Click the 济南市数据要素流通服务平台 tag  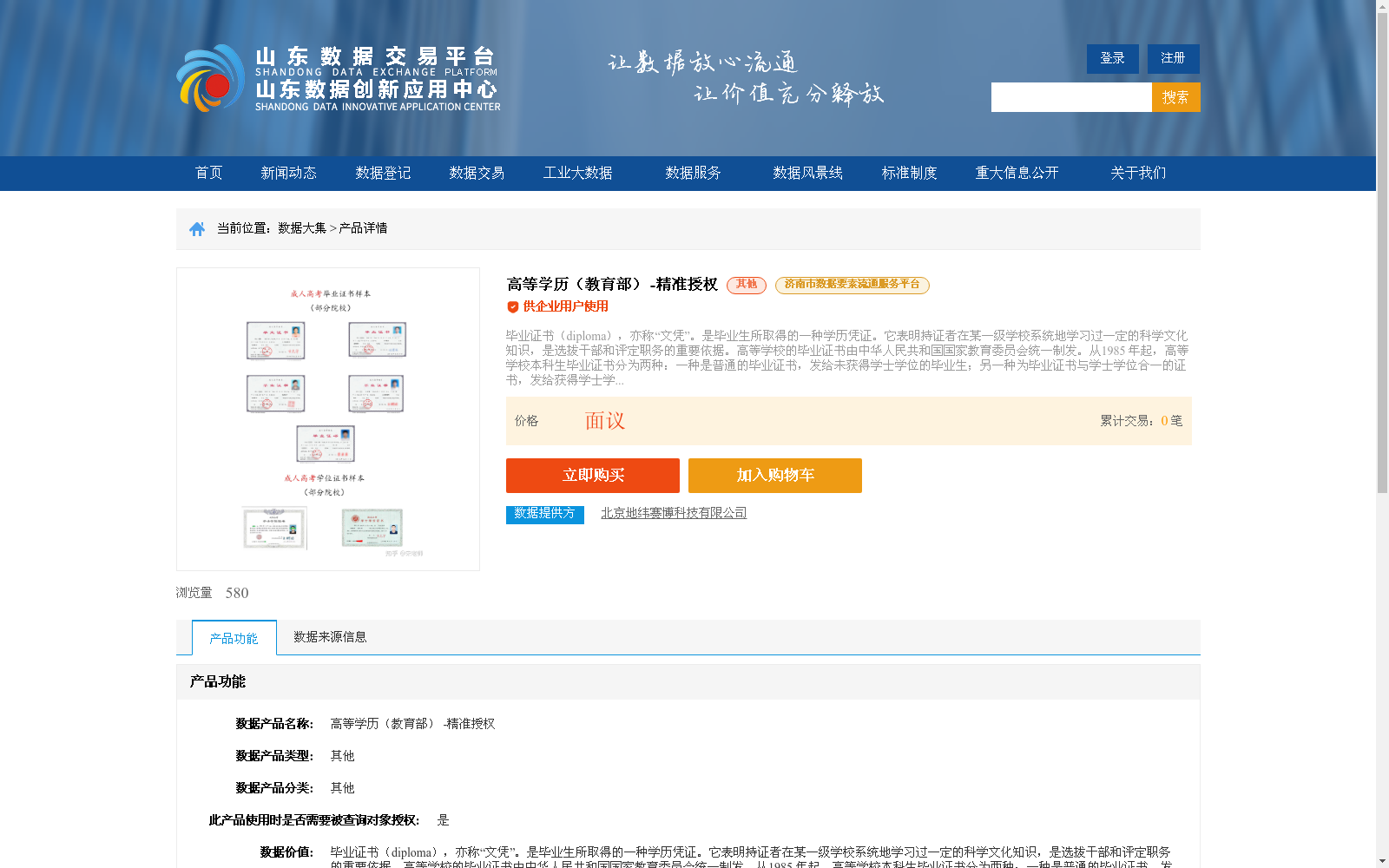852,285
